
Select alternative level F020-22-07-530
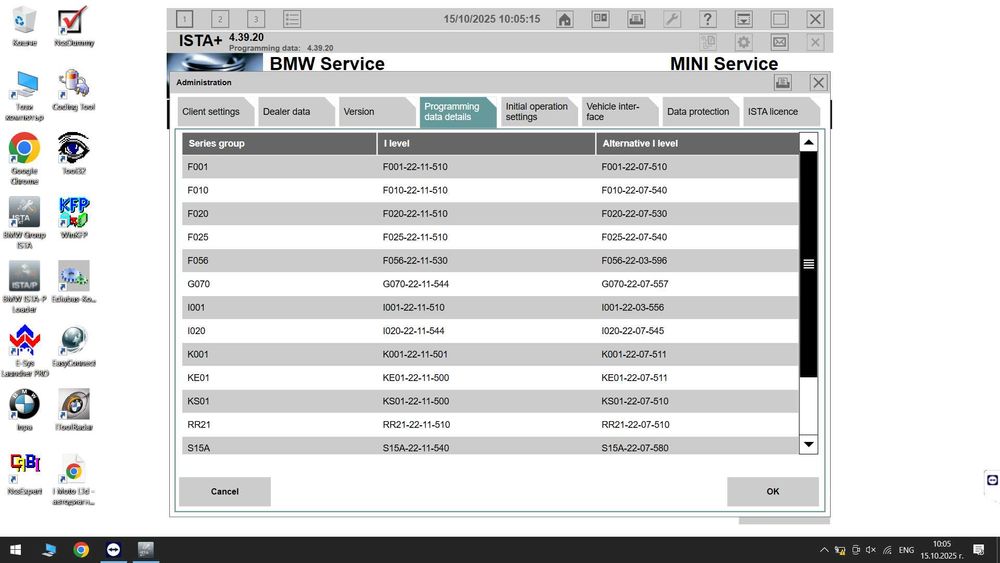click(634, 214)
